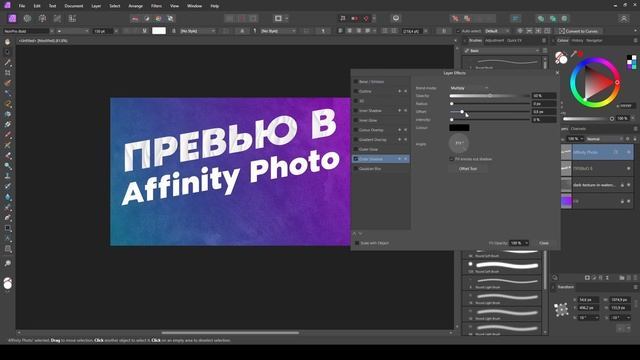Enable the 3D effect checkbox
Image resolution: width=640 pixels, height=360 pixels.
[x=356, y=101]
